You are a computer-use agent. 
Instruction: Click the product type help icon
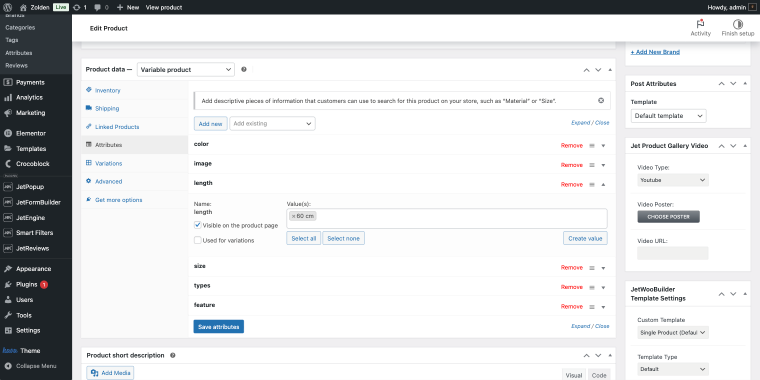(x=244, y=69)
